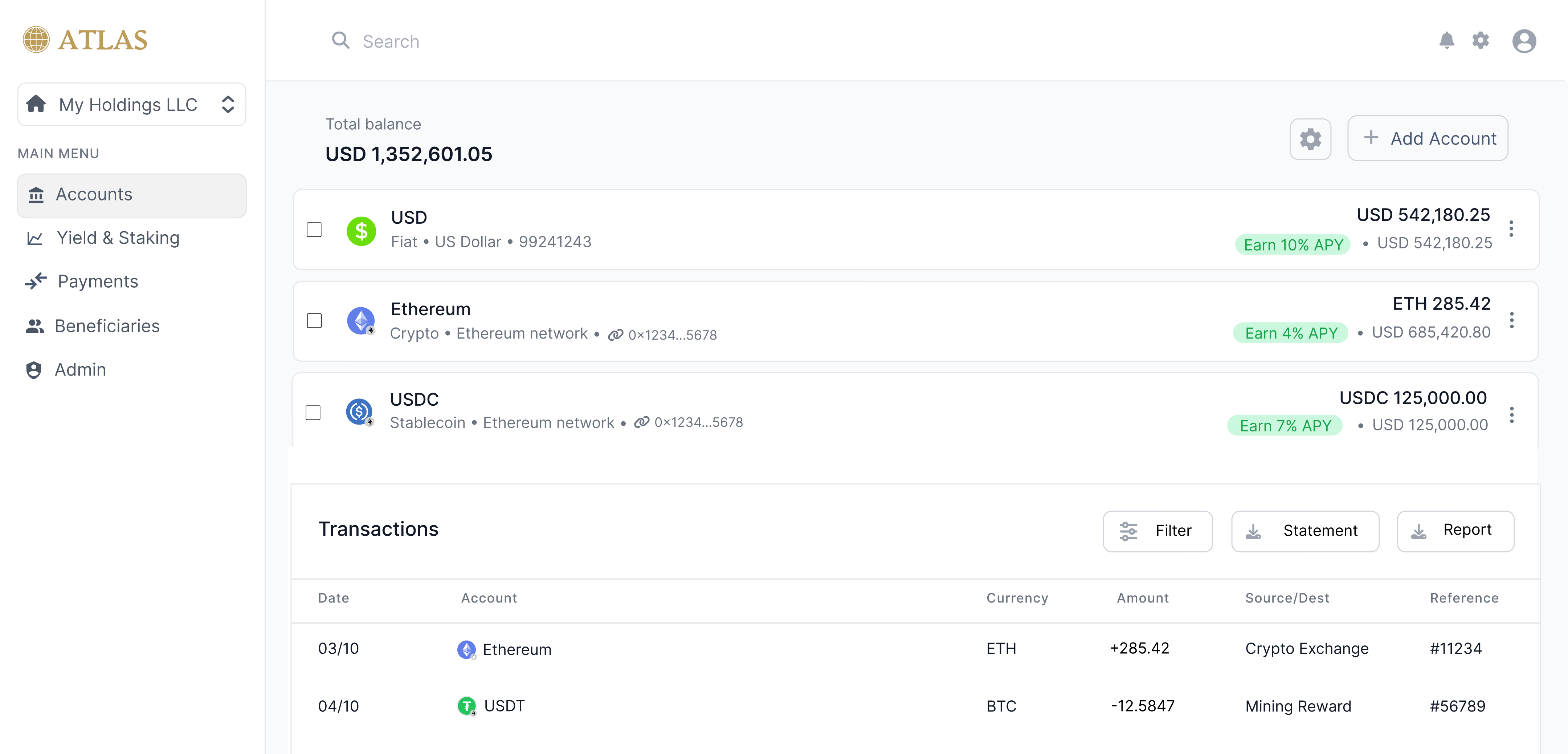1568x754 pixels.
Task: Select the Yield & Staking chart icon
Action: point(35,238)
